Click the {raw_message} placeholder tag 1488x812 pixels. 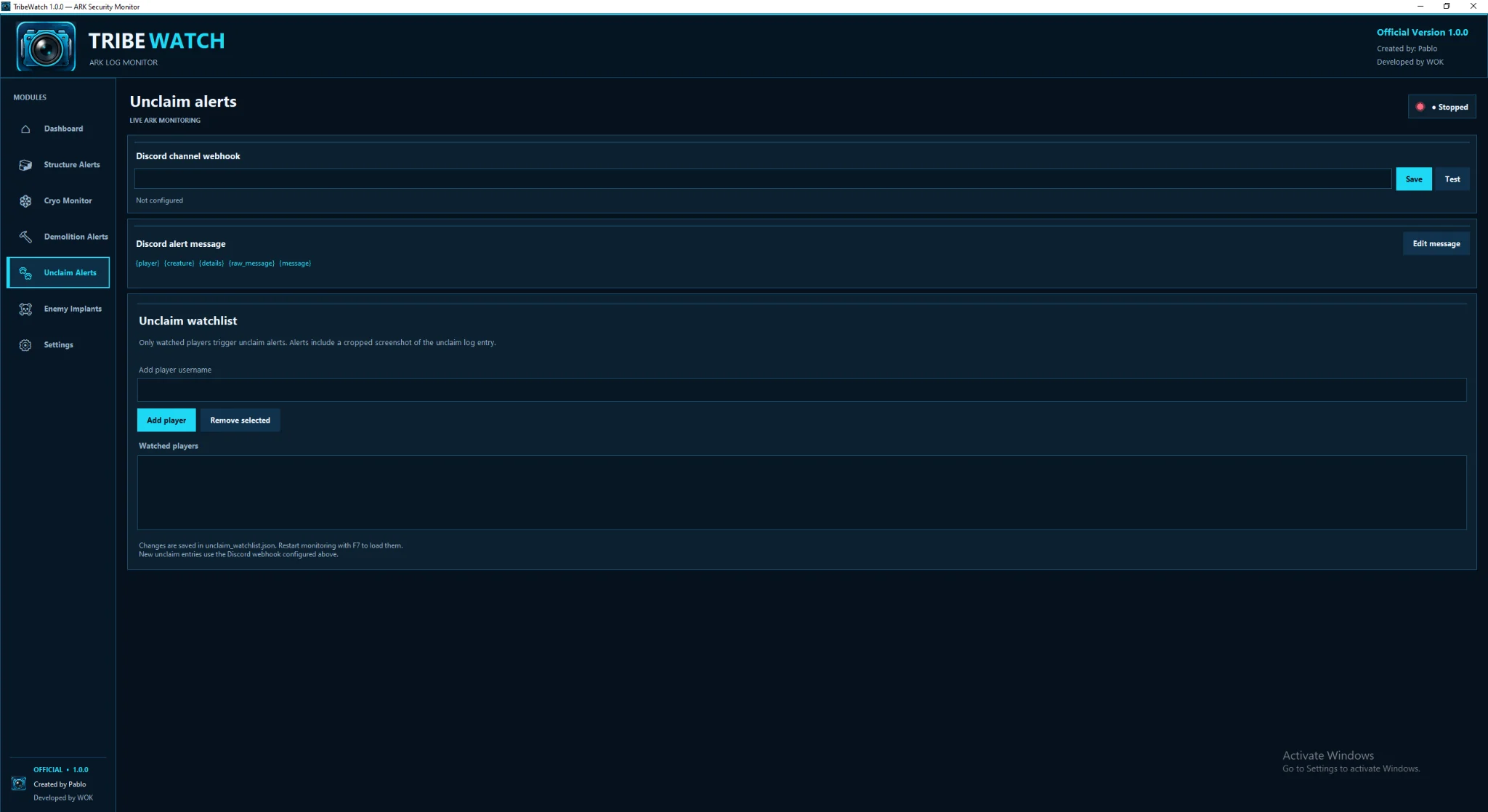pos(251,264)
